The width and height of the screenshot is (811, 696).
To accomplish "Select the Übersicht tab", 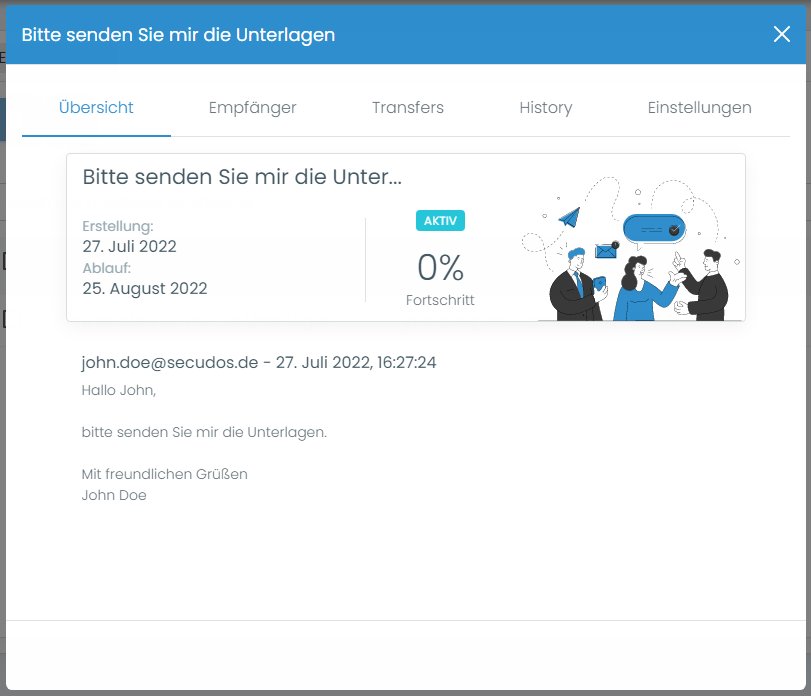I will [x=96, y=107].
